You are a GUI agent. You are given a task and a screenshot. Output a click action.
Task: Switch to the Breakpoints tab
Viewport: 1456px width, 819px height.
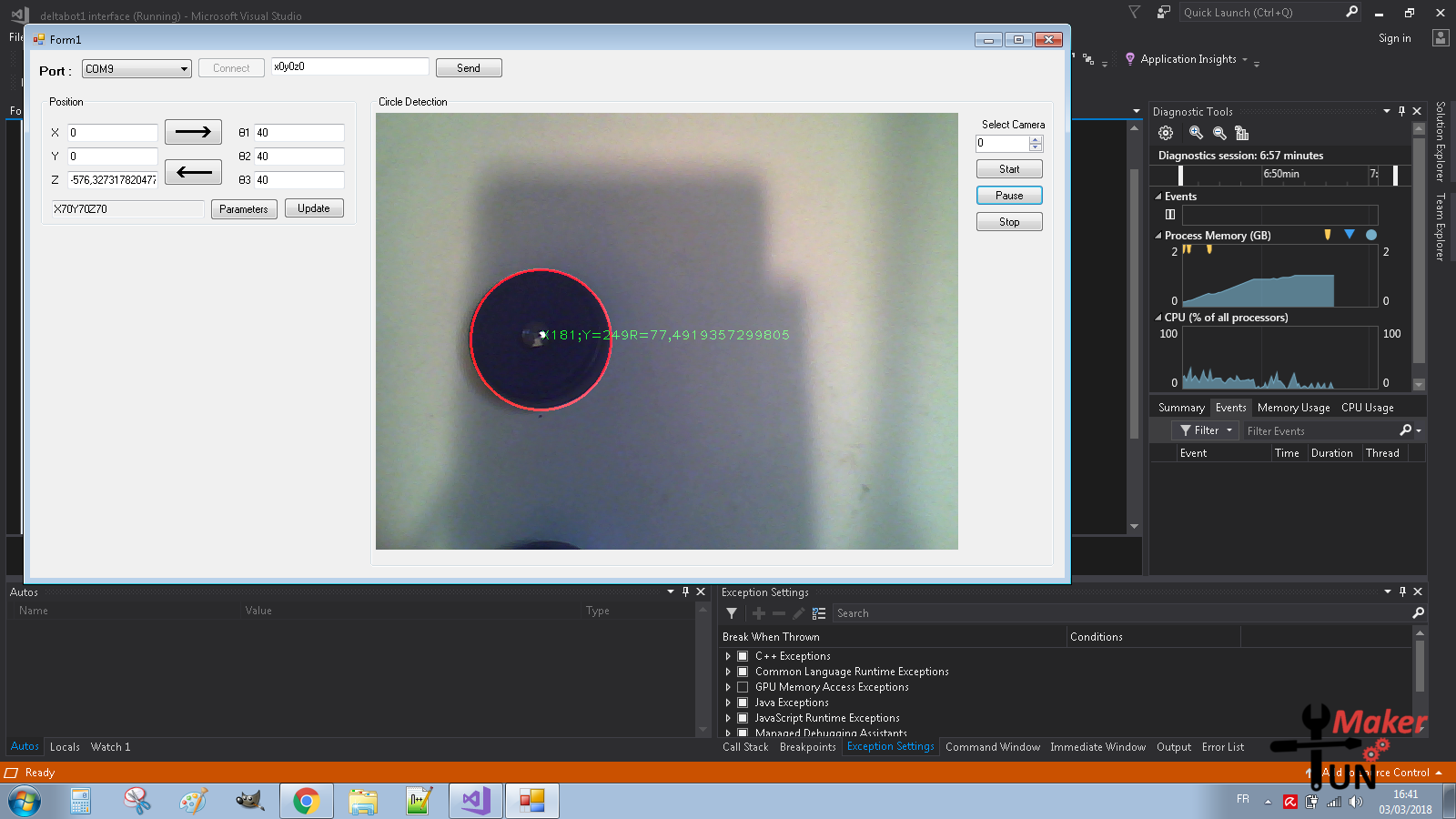(x=807, y=747)
